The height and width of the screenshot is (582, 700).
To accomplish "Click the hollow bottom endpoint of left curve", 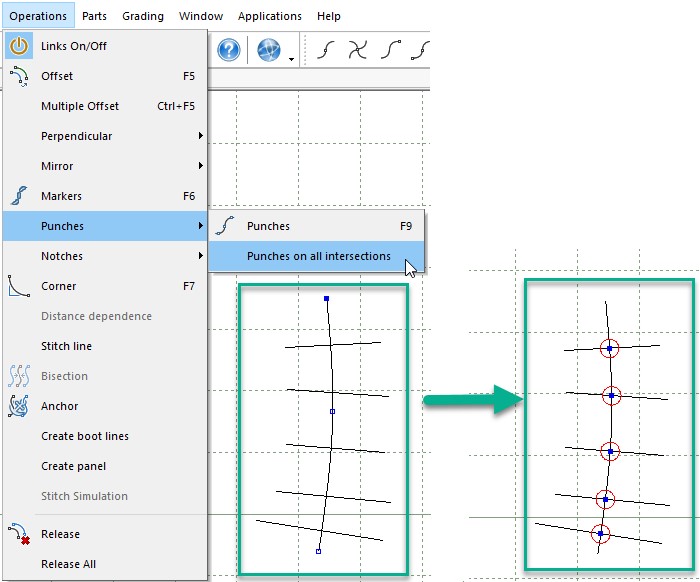I will pos(318,551).
